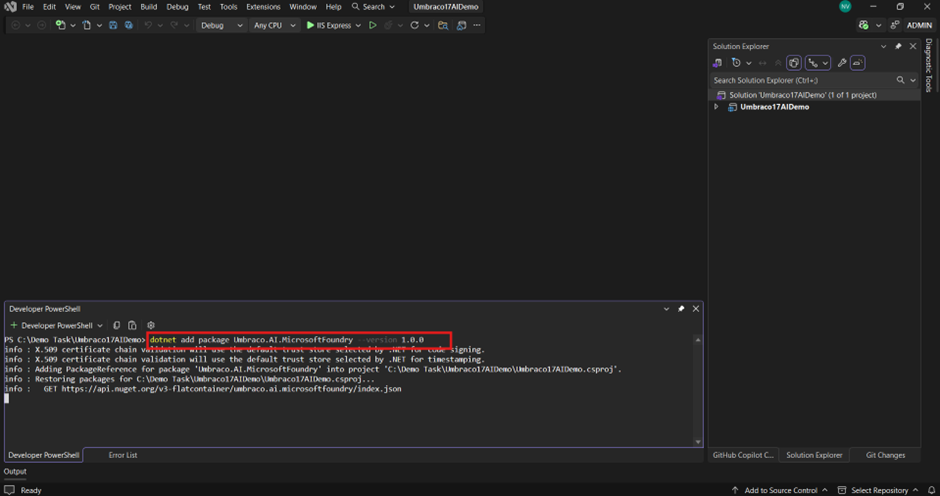Switch to the Error List tab

coord(123,455)
